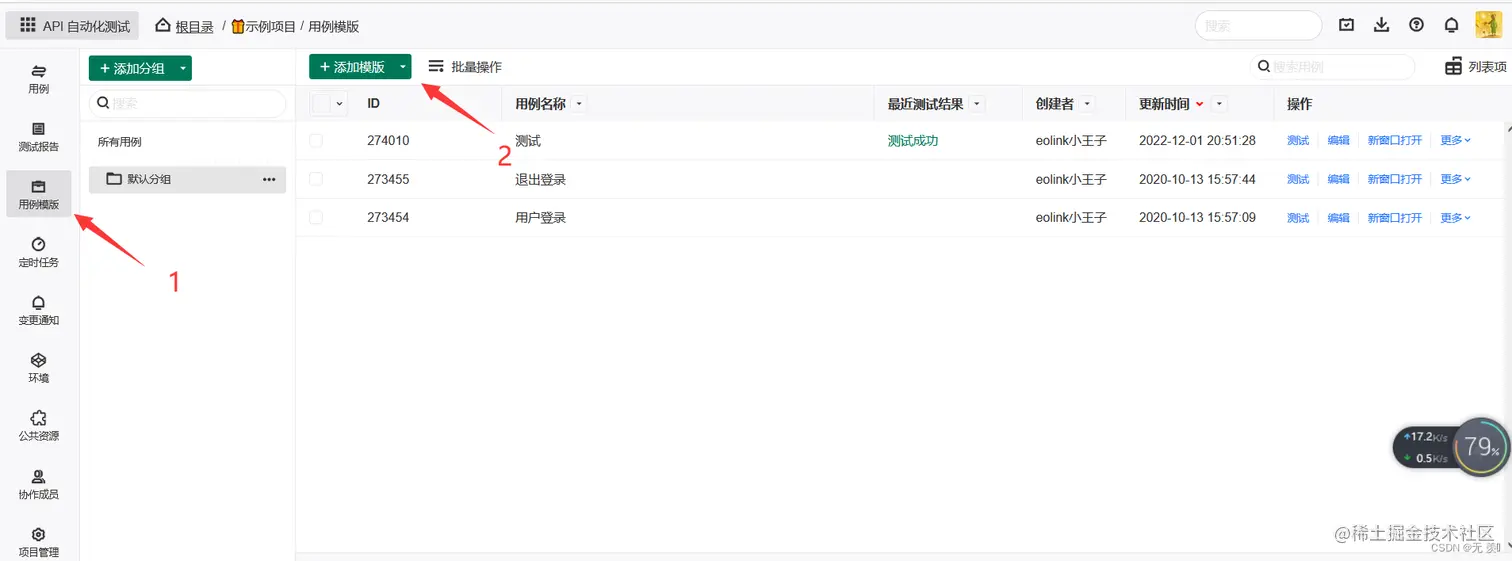Open the 添加分组 dropdown arrow
Viewport: 1512px width, 561px height.
(182, 68)
